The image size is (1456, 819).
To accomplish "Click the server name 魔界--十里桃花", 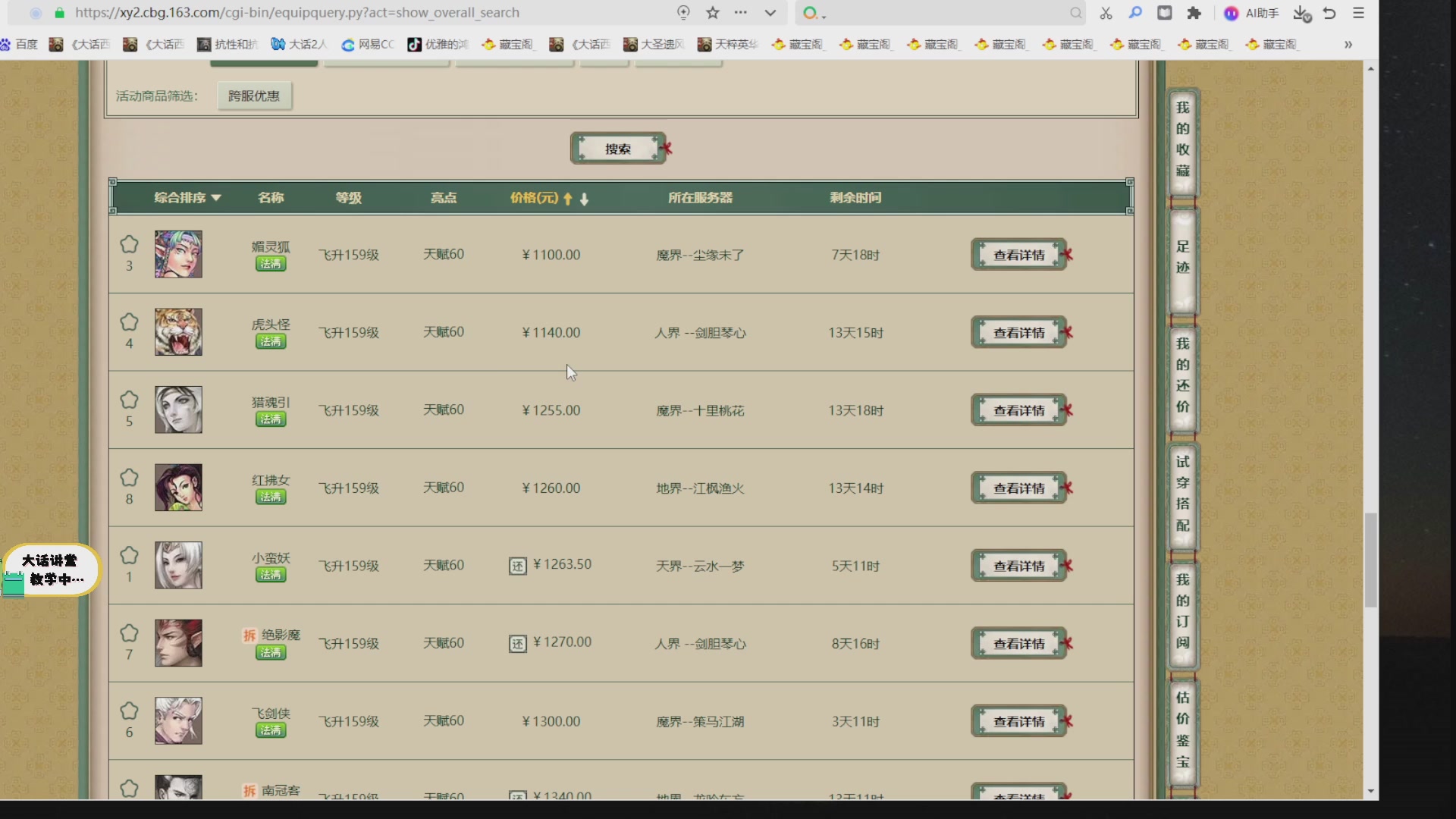I will [x=700, y=411].
